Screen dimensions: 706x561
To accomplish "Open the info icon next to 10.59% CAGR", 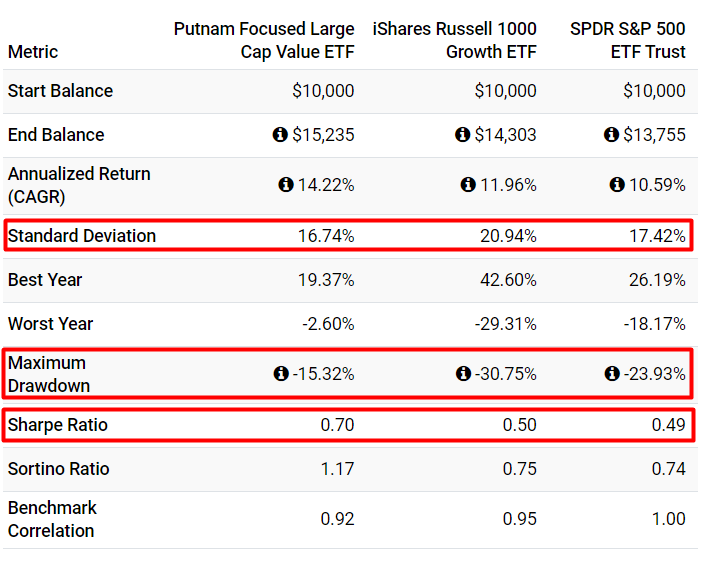I will pos(617,185).
